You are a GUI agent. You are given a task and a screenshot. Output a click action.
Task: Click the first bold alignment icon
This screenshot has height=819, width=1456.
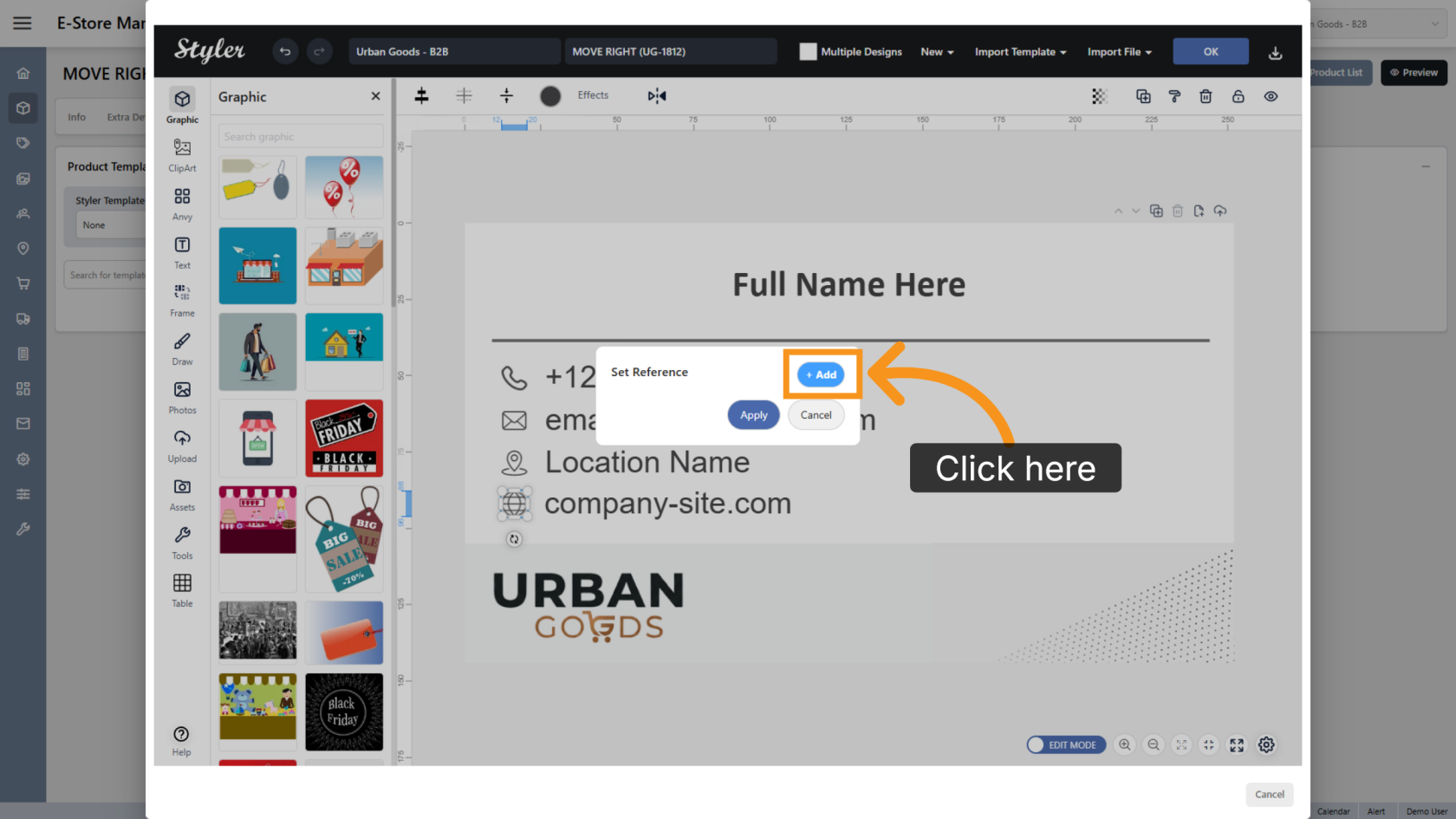[x=422, y=95]
